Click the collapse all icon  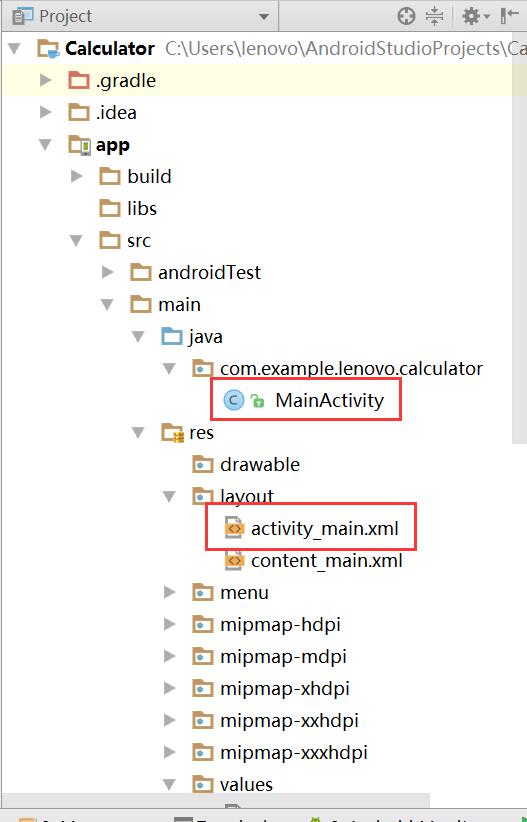pyautogui.click(x=435, y=16)
